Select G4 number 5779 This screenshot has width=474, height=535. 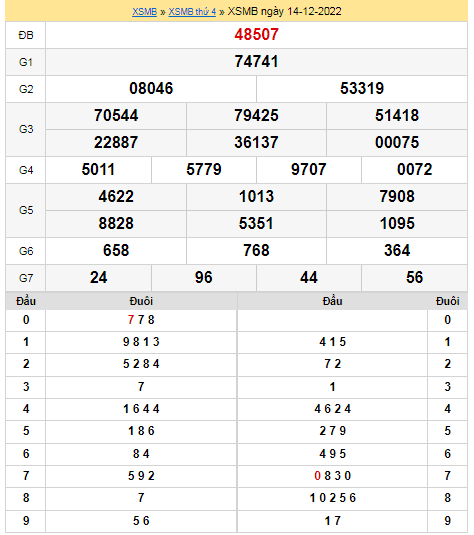(204, 170)
